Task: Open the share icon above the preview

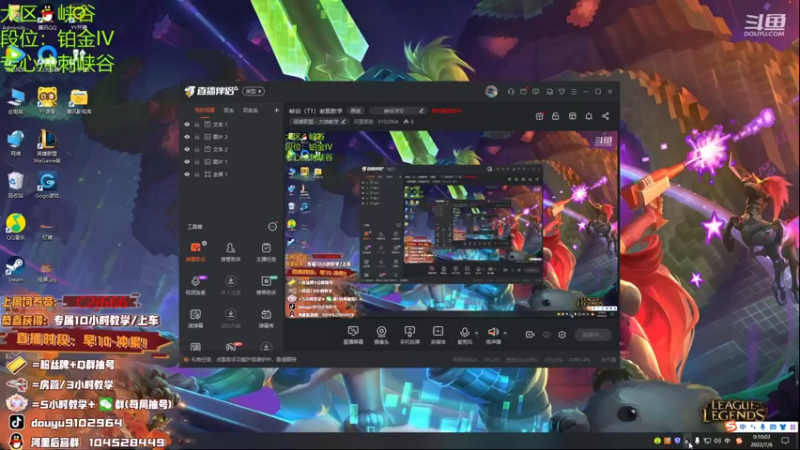Action: pyautogui.click(x=606, y=116)
